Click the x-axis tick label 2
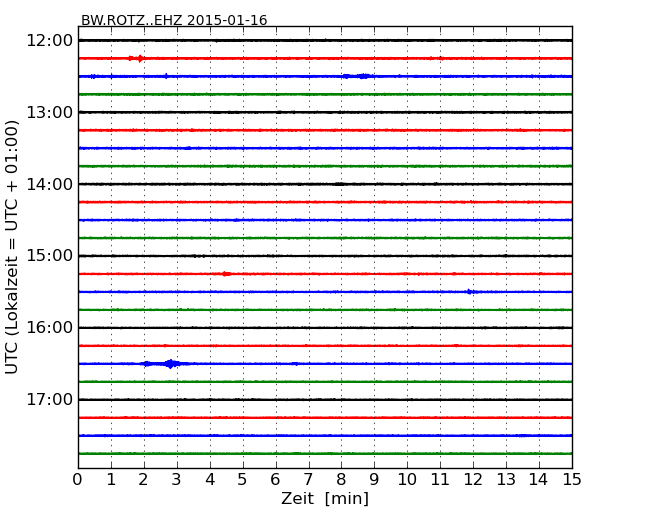Image resolution: width=650 pixels, height=520 pixels. pos(143,480)
